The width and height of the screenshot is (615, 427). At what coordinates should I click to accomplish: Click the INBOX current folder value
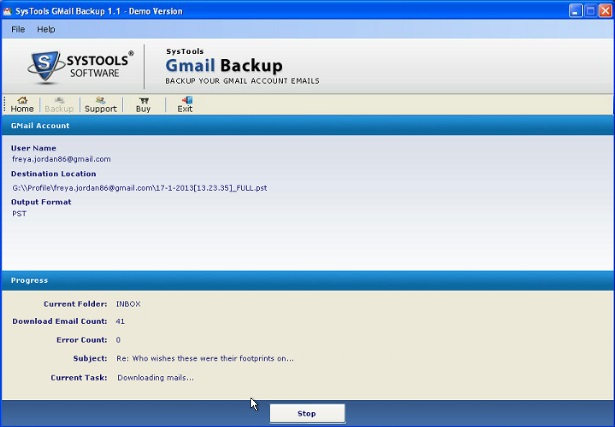pos(128,304)
